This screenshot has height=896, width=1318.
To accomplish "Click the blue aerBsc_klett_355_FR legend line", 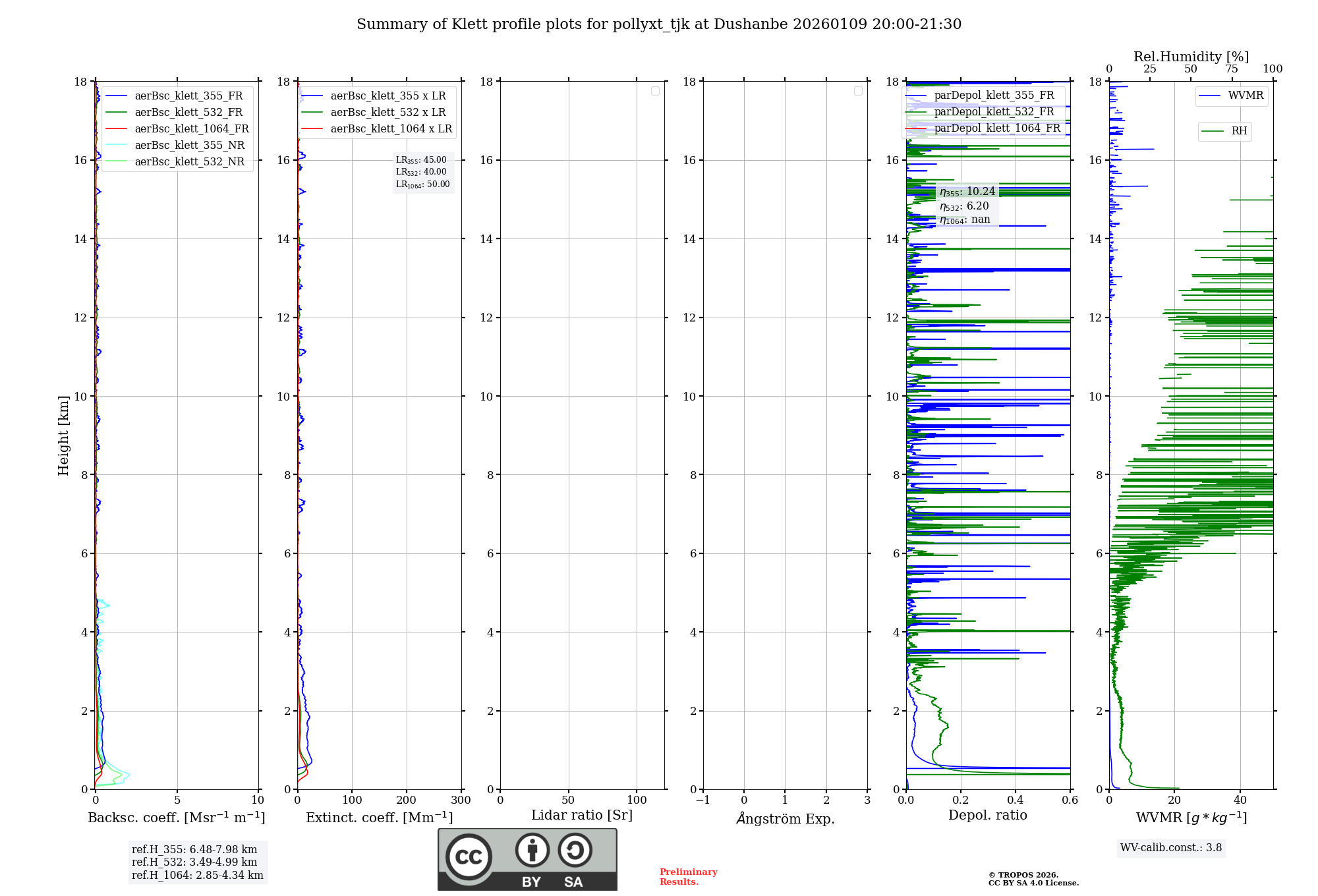I will pyautogui.click(x=116, y=96).
